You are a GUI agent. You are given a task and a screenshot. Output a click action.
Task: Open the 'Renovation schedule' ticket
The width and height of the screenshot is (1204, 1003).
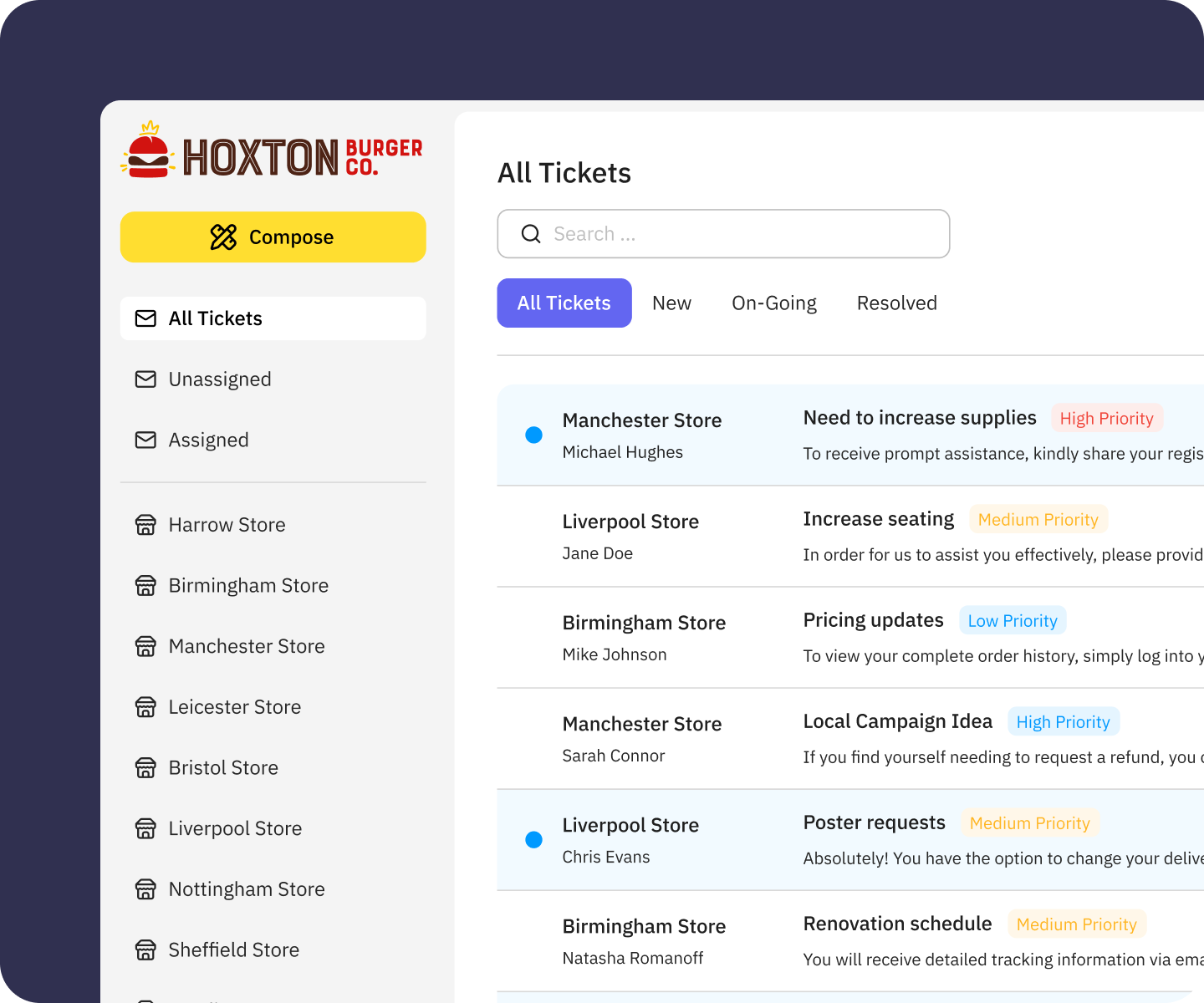pyautogui.click(x=850, y=941)
